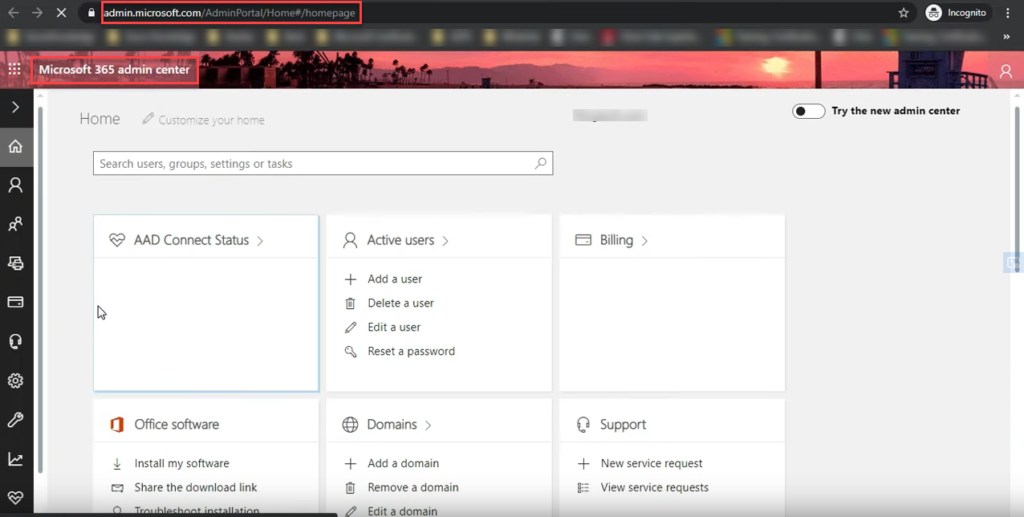
Task: Open the app launcher waffle icon
Action: (x=14, y=69)
